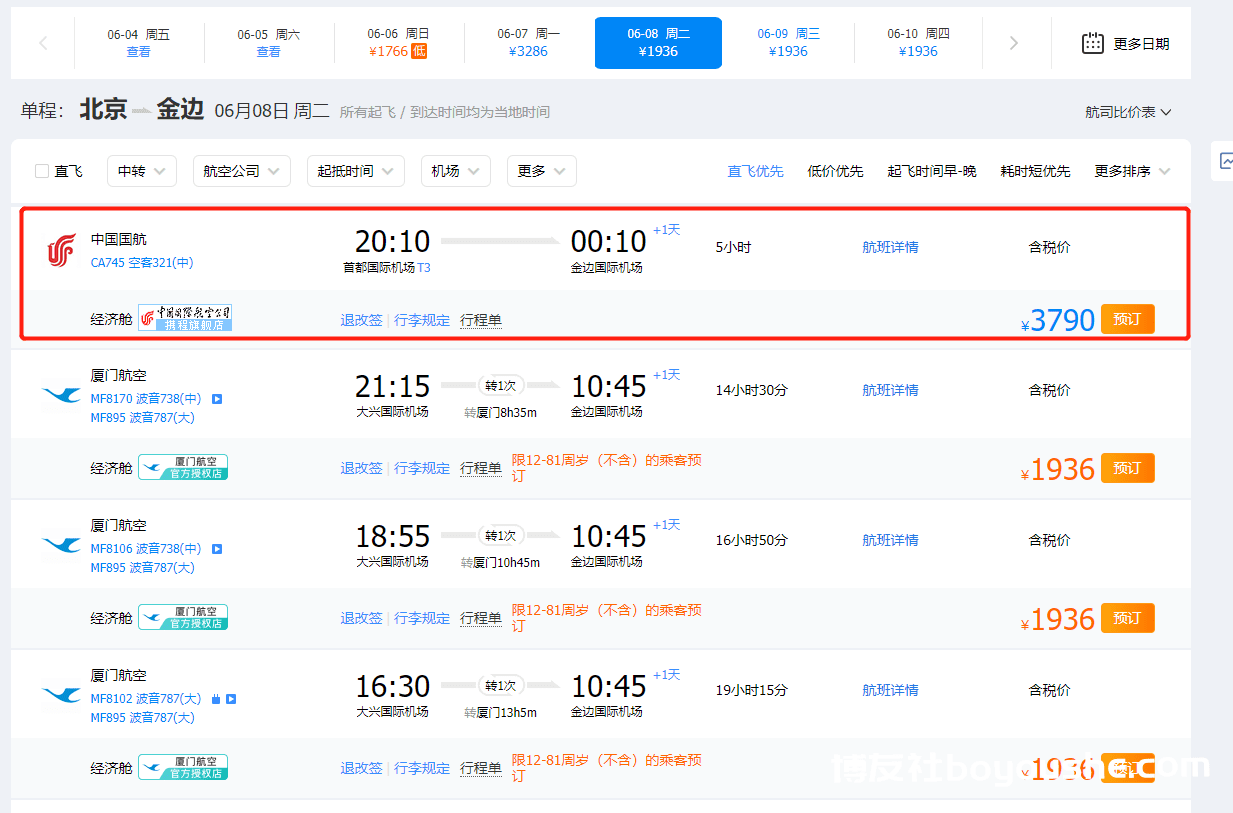The width and height of the screenshot is (1233, 813).
Task: Open the 更多 filter dropdown
Action: pyautogui.click(x=542, y=171)
